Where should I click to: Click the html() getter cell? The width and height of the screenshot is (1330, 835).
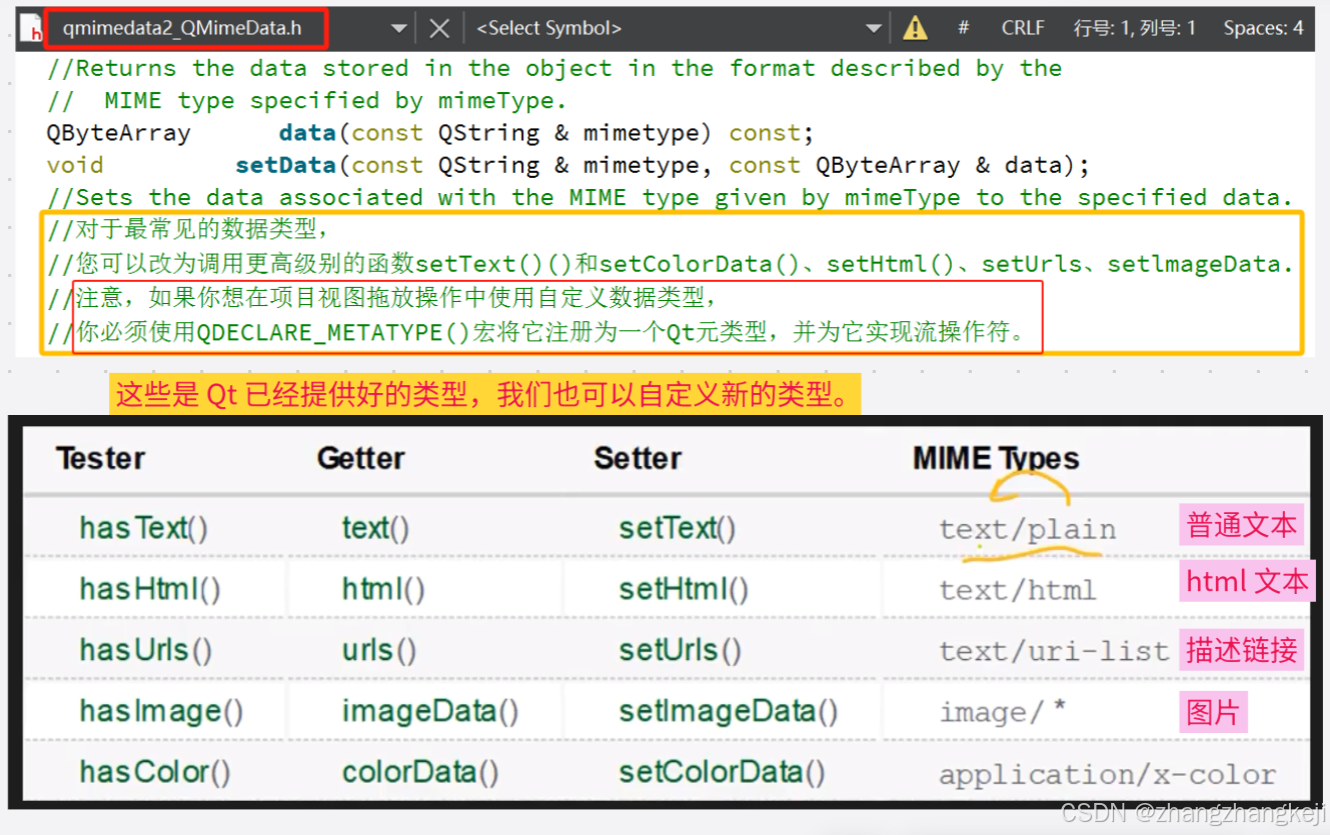click(x=383, y=589)
